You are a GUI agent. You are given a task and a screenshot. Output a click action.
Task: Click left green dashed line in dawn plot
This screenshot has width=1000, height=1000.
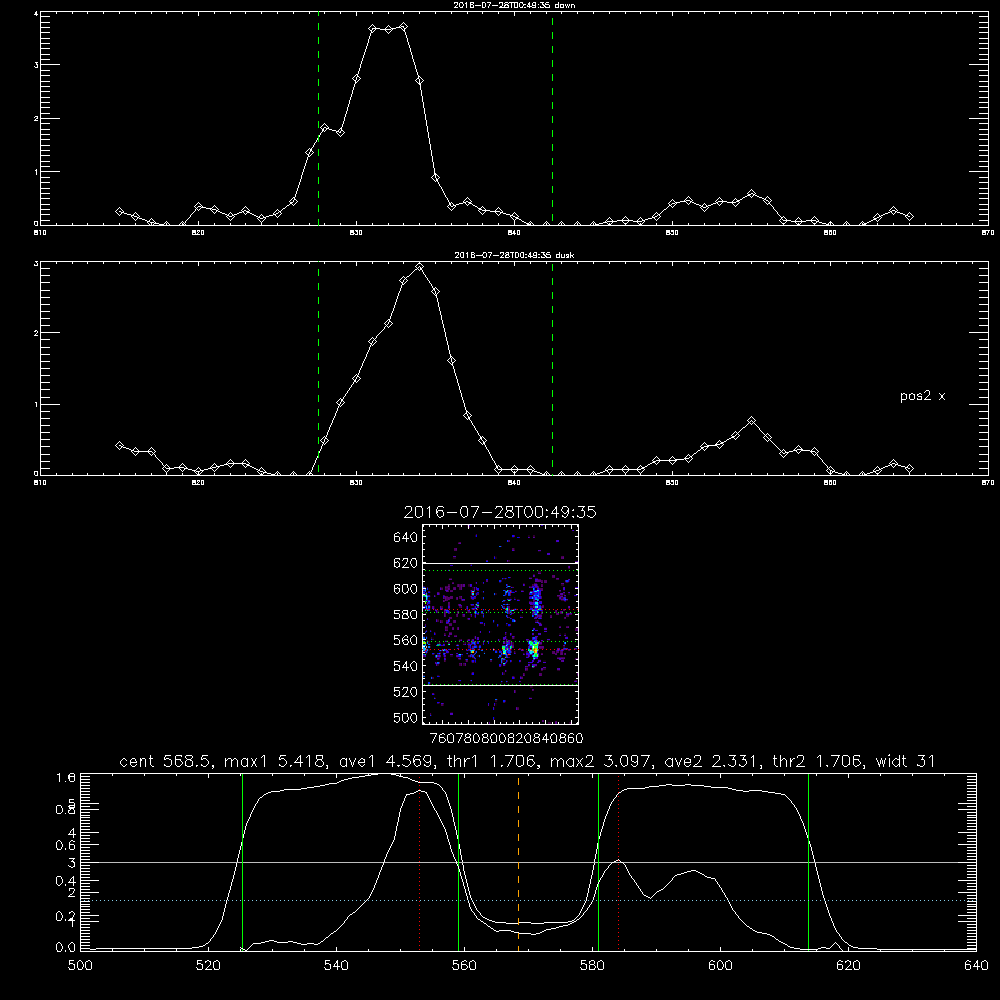pyautogui.click(x=318, y=118)
